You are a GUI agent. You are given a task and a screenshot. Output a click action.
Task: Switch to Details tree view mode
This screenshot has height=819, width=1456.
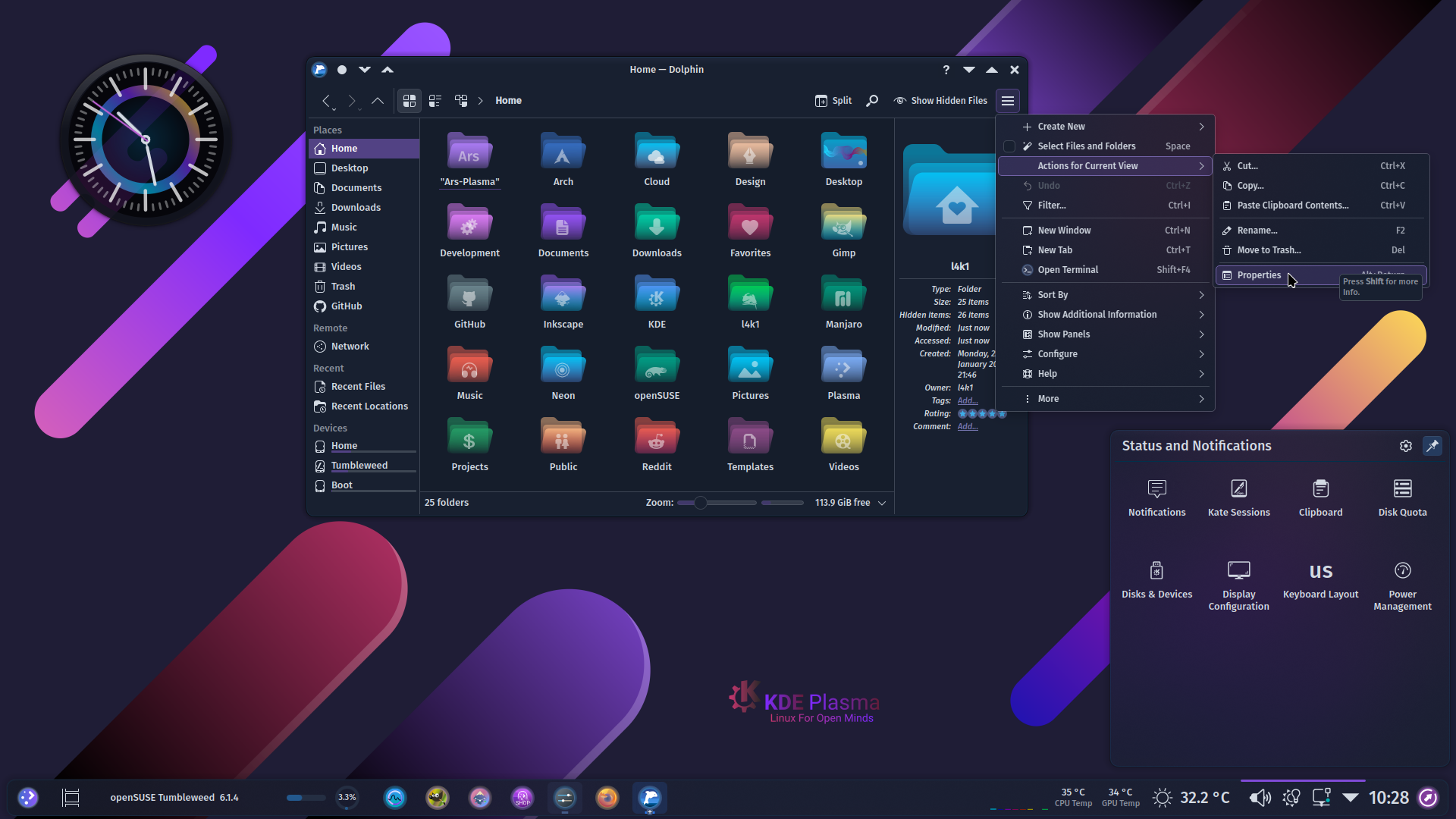coord(461,100)
